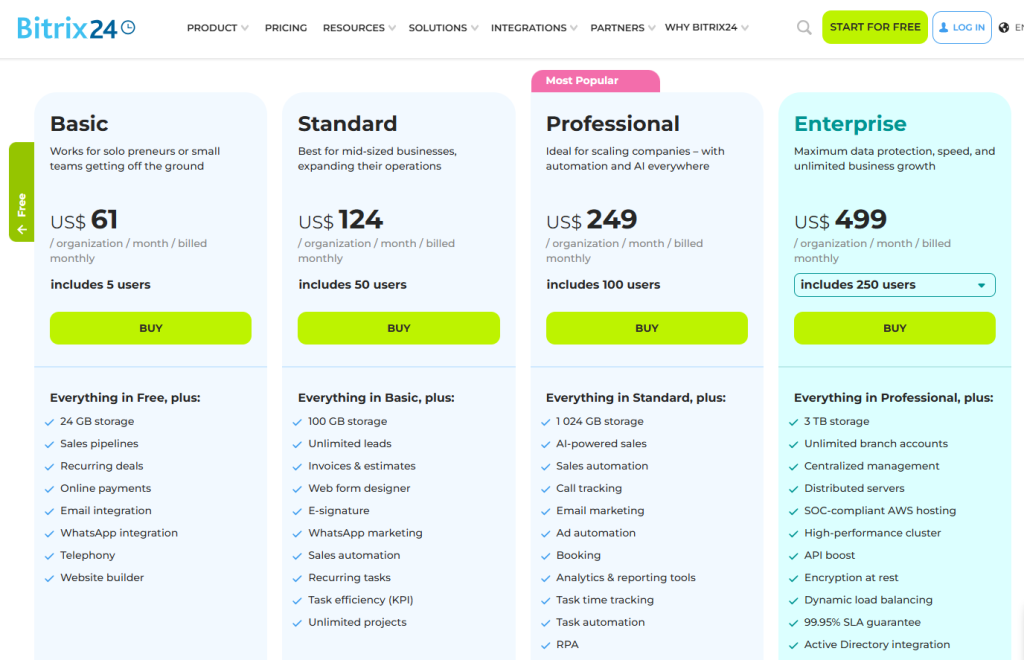Click the checkmark beside AI-powered sales
This screenshot has width=1024, height=660.
point(546,444)
